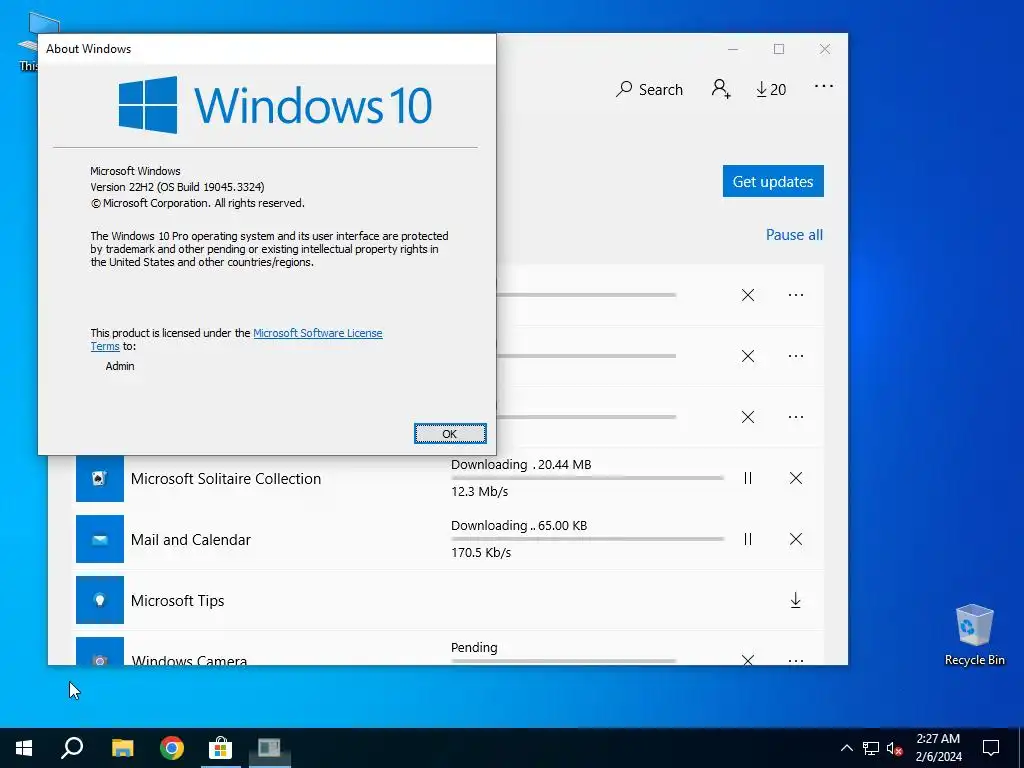Click the 12.3 Mb/s speed text

tap(479, 491)
